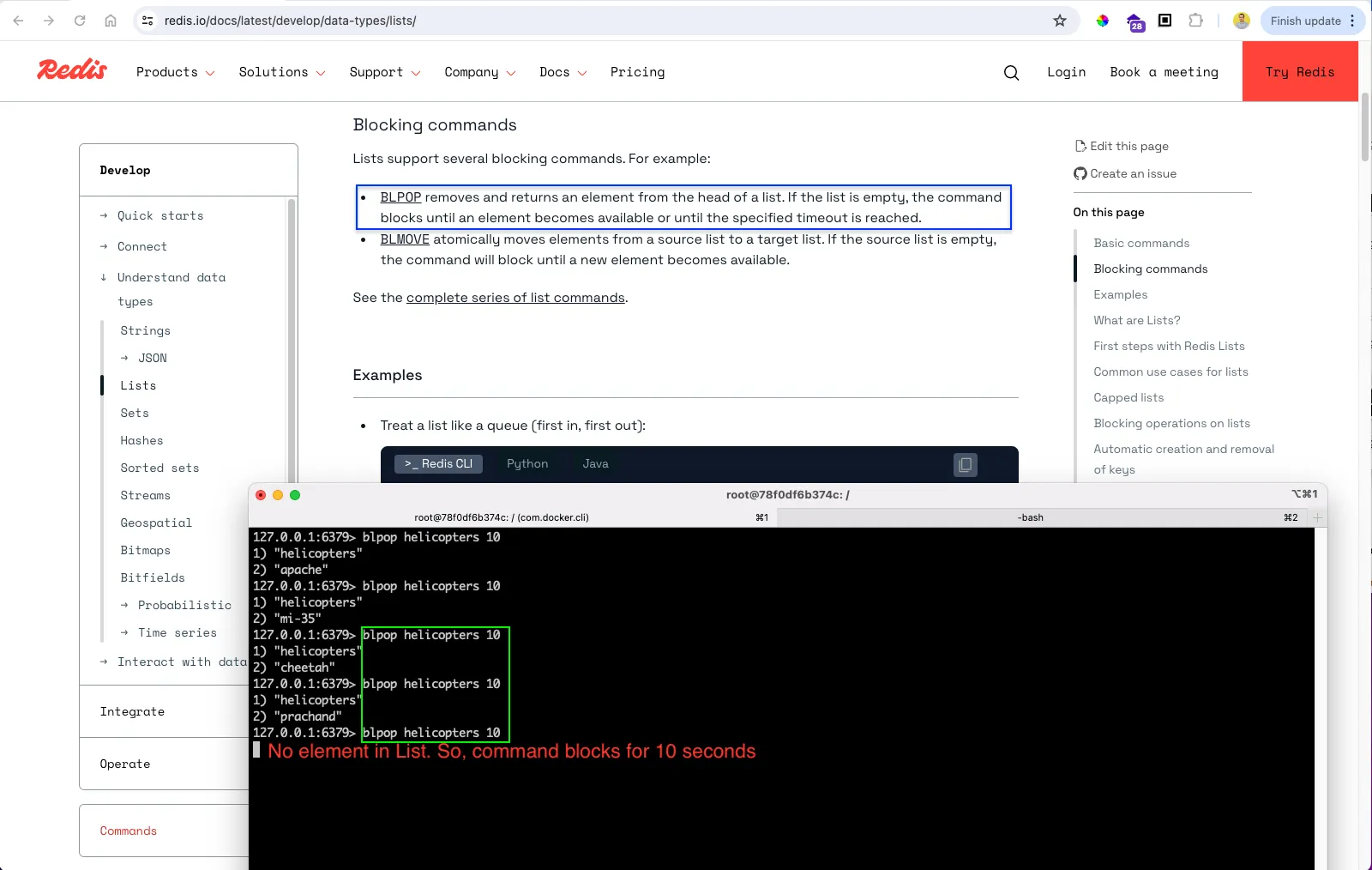Click the Try Redis button
Screen dimensions: 1372x870
(x=1300, y=72)
